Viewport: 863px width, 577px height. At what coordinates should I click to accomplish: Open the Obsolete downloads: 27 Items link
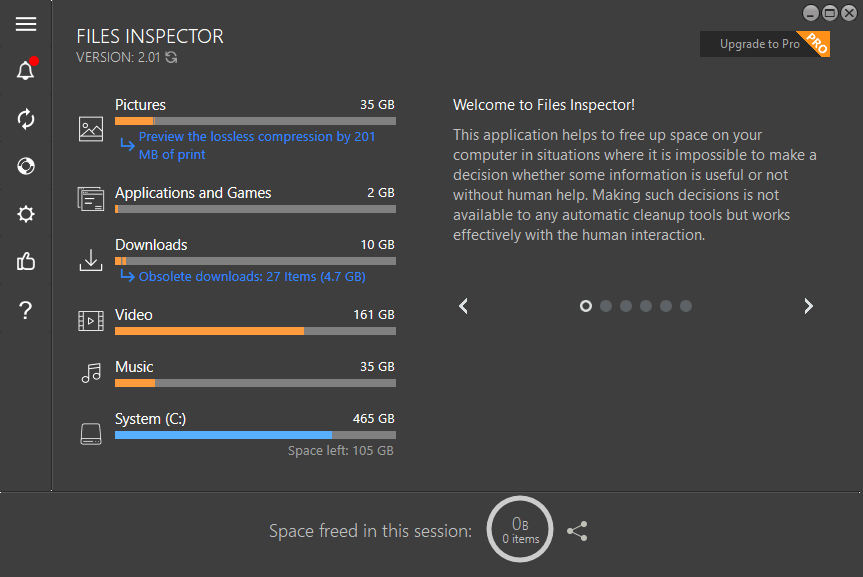coord(251,277)
